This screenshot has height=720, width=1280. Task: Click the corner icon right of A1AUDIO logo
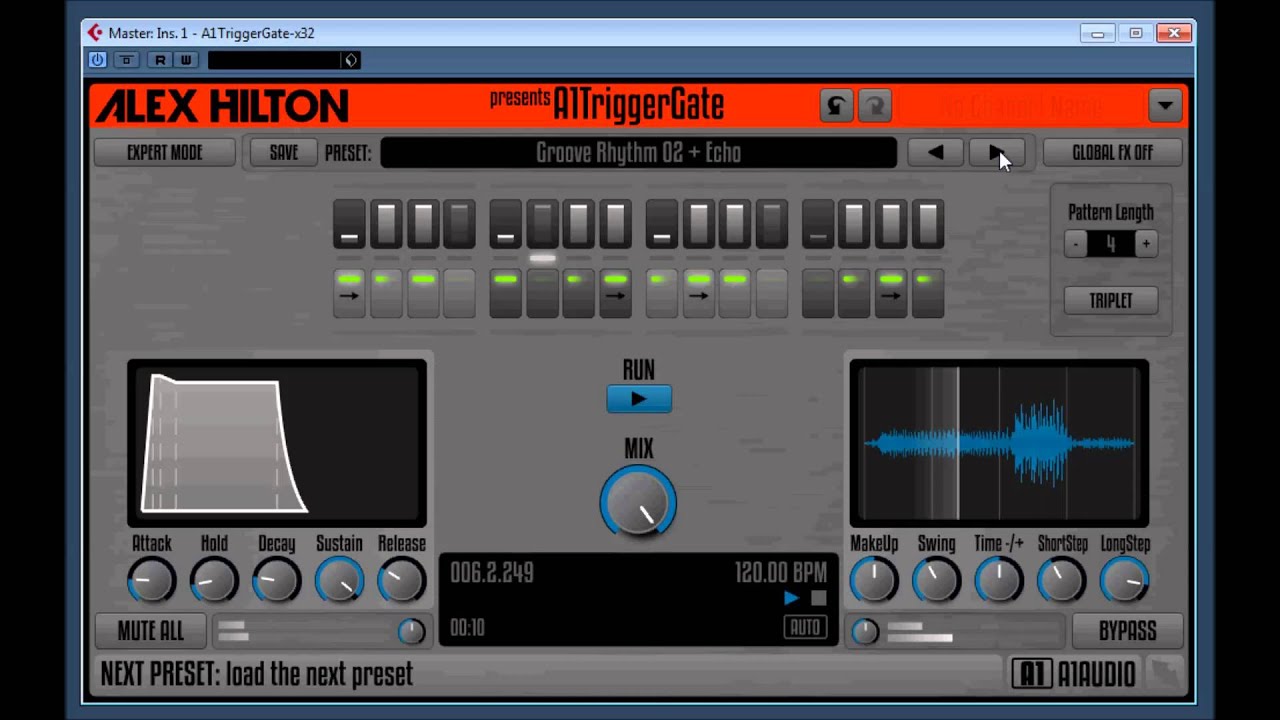tap(1166, 674)
